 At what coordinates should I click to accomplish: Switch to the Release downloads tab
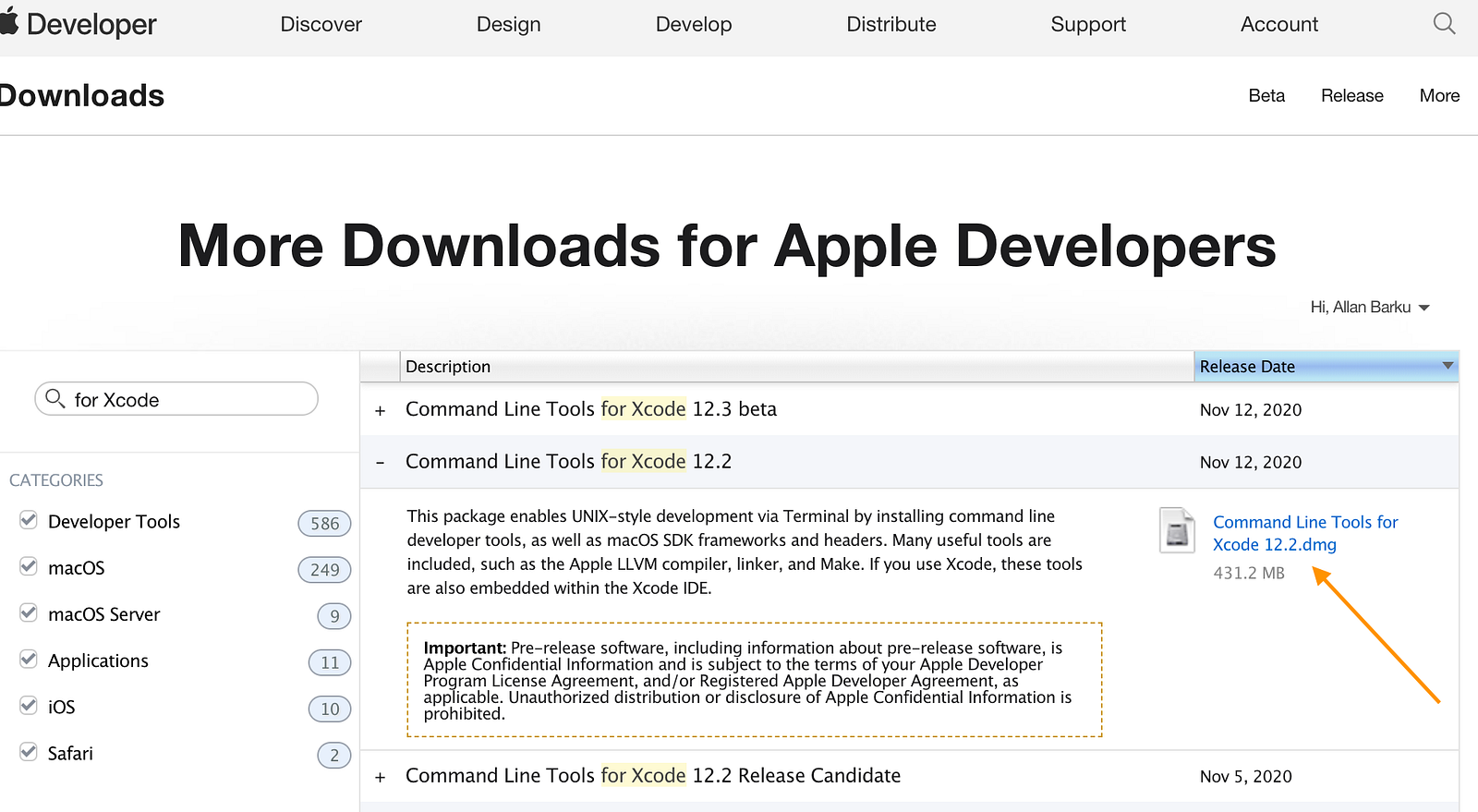[x=1352, y=96]
